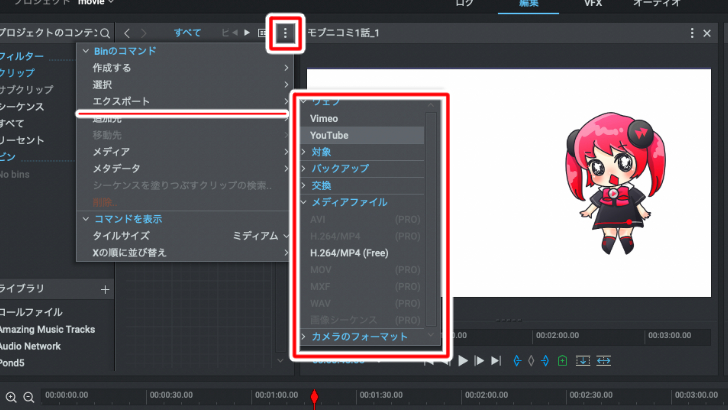Open the 選択 submenu
Image resolution: width=728 pixels, height=410 pixels.
184,85
